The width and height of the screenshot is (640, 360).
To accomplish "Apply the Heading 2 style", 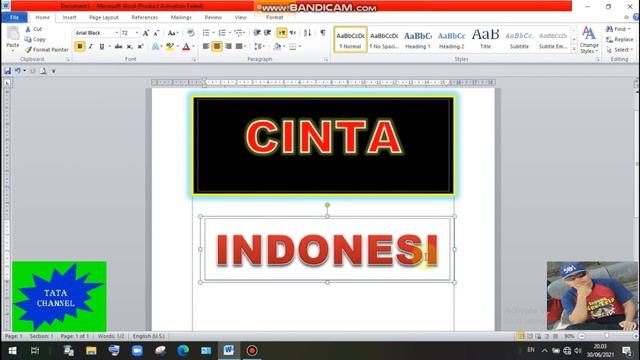I will point(451,39).
